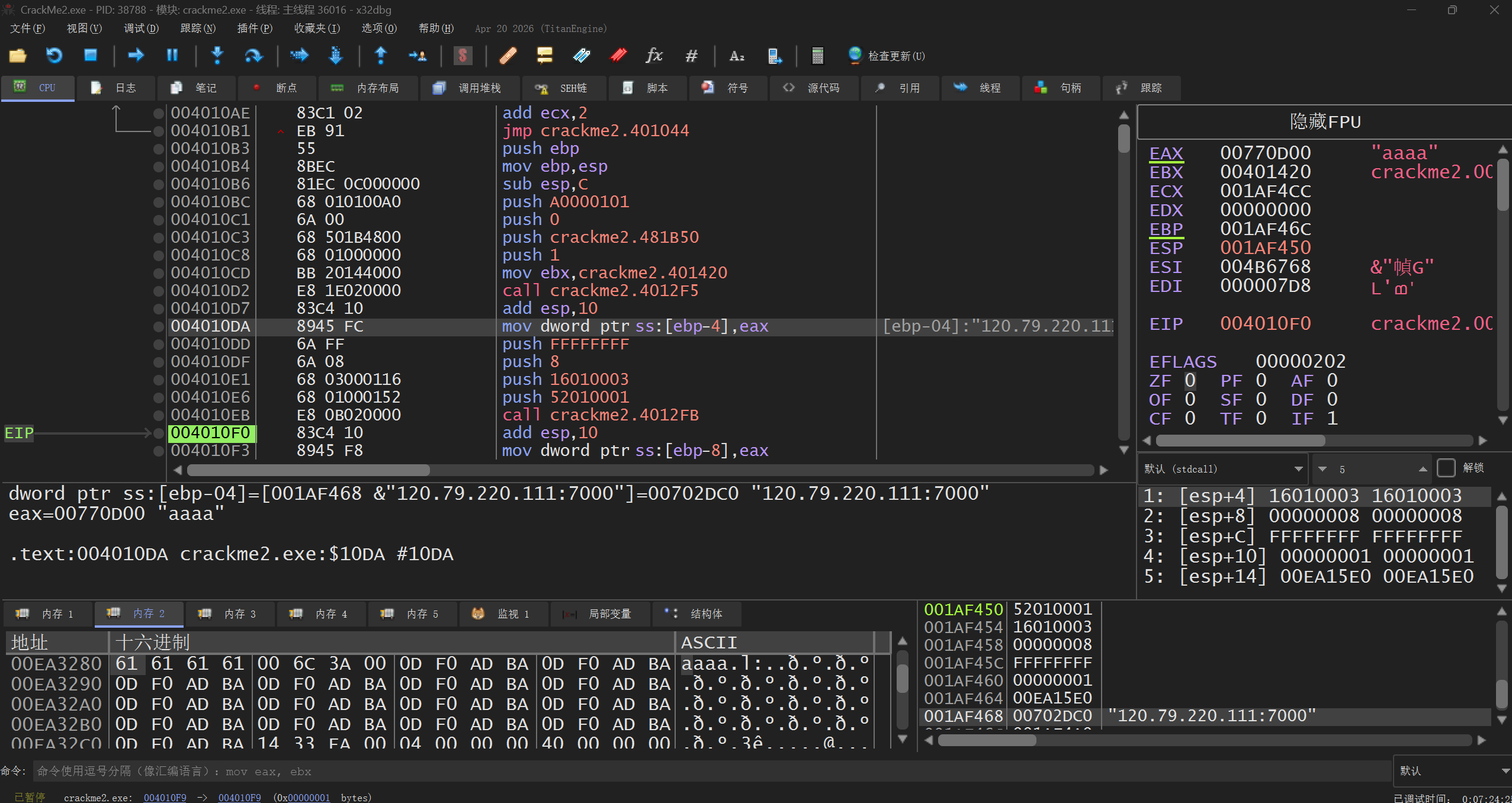Search strings with the Az icon

click(736, 56)
